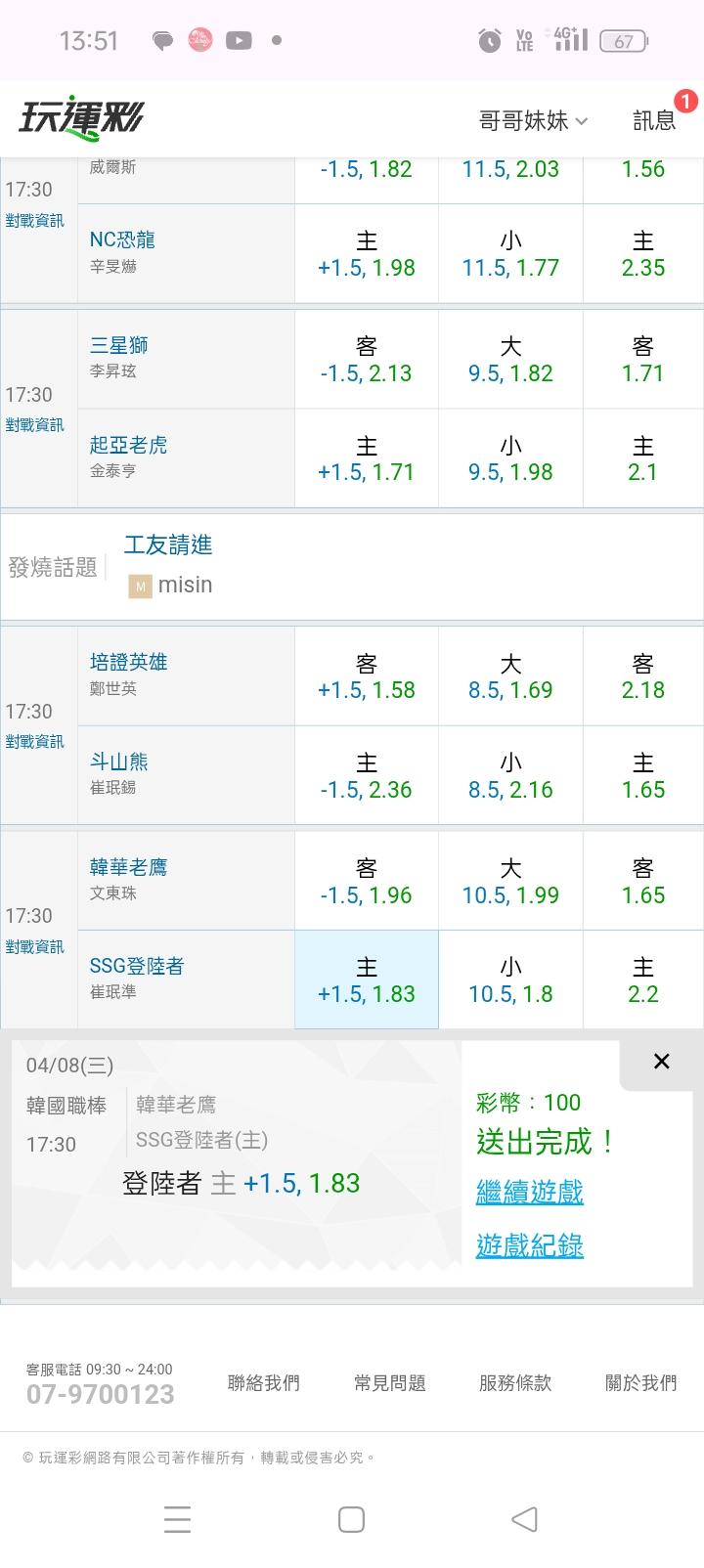Tap the misin user avatar
704x1568 pixels.
pos(140,586)
